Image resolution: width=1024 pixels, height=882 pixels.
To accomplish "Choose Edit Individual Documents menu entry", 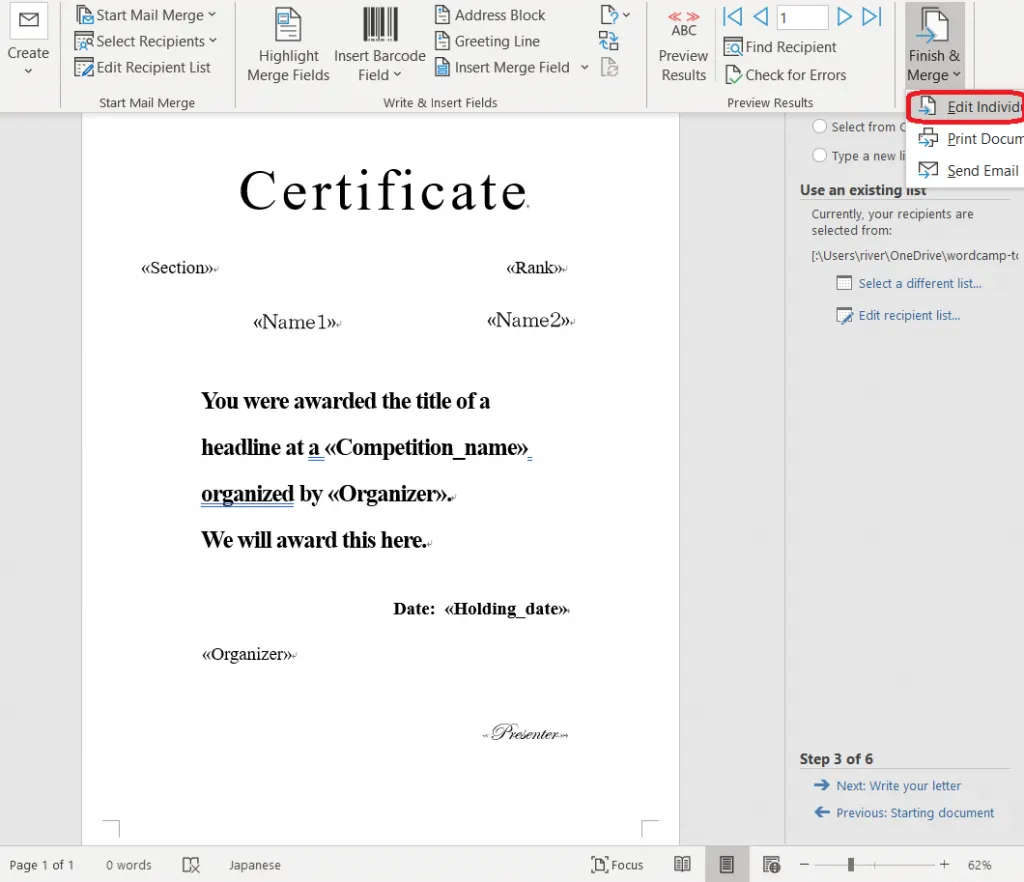I will (x=970, y=107).
